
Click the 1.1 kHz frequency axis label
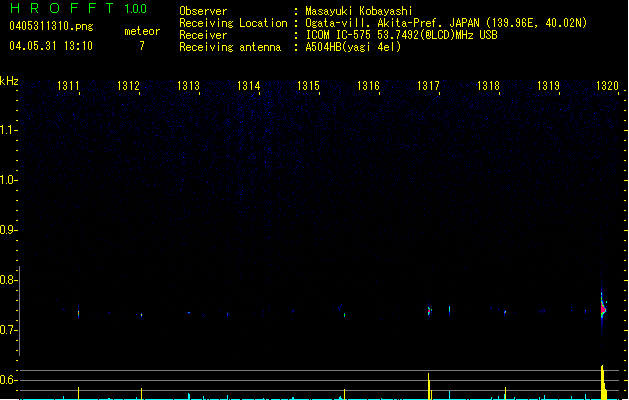point(8,130)
